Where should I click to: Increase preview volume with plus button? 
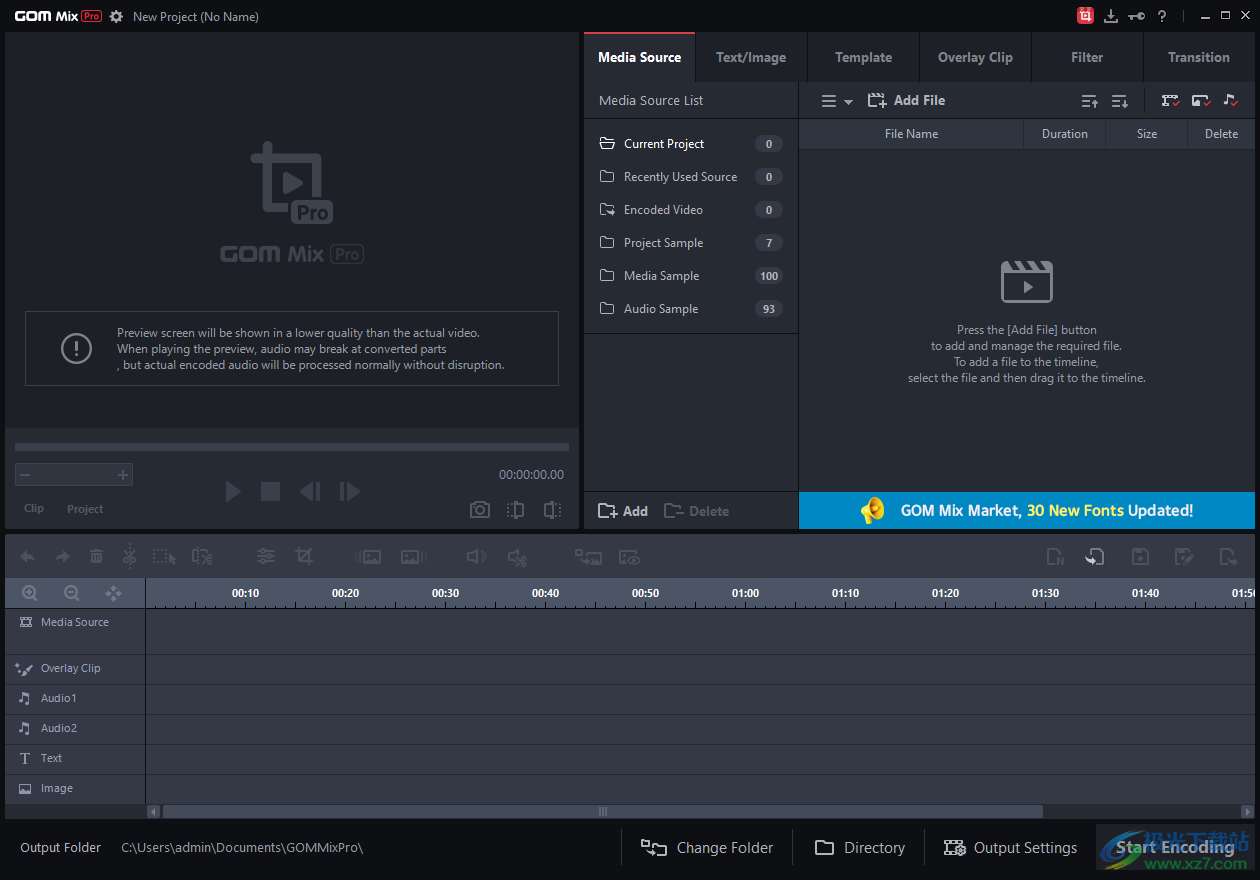tap(123, 475)
